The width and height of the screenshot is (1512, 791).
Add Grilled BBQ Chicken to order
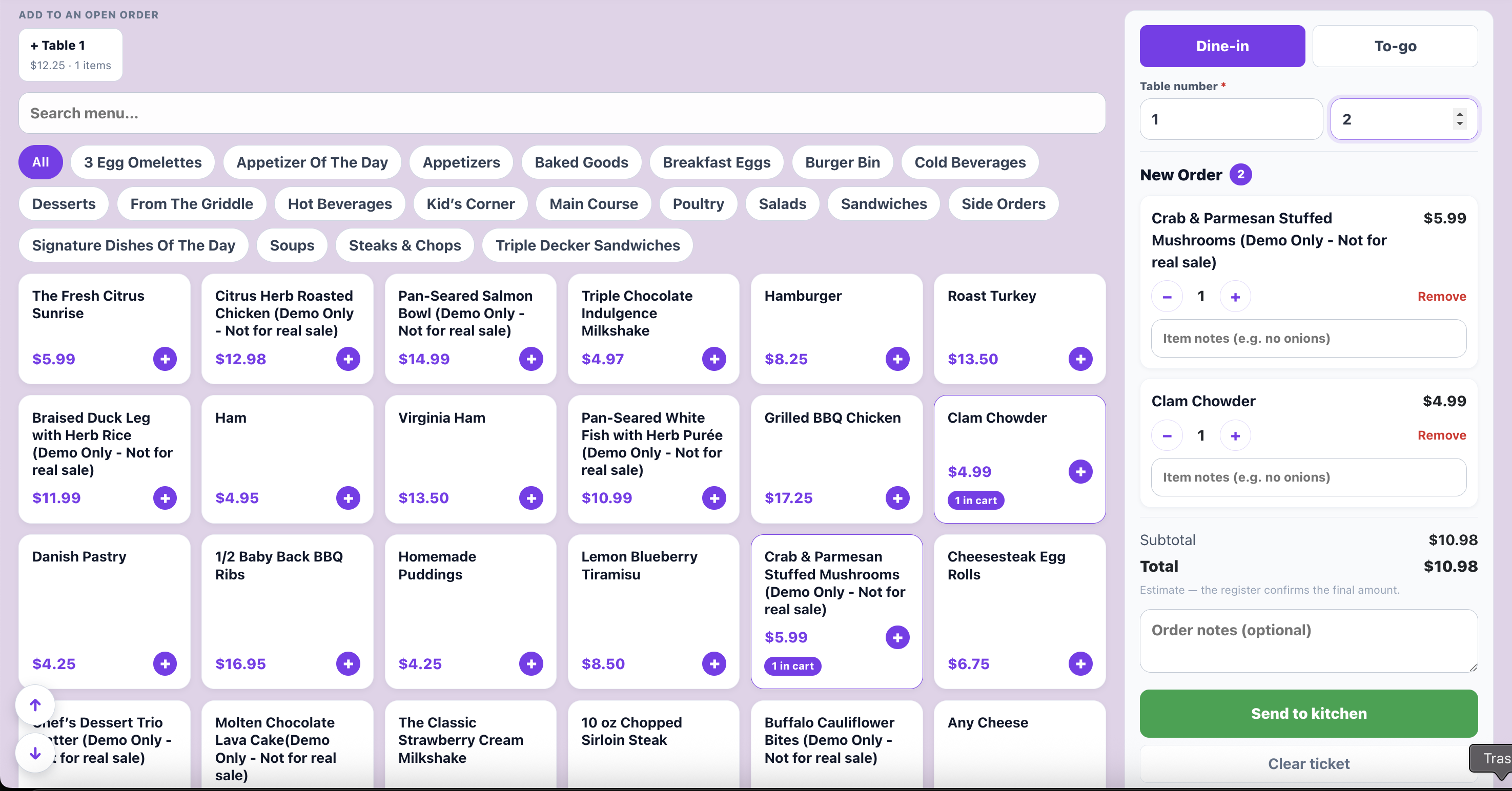coord(897,497)
